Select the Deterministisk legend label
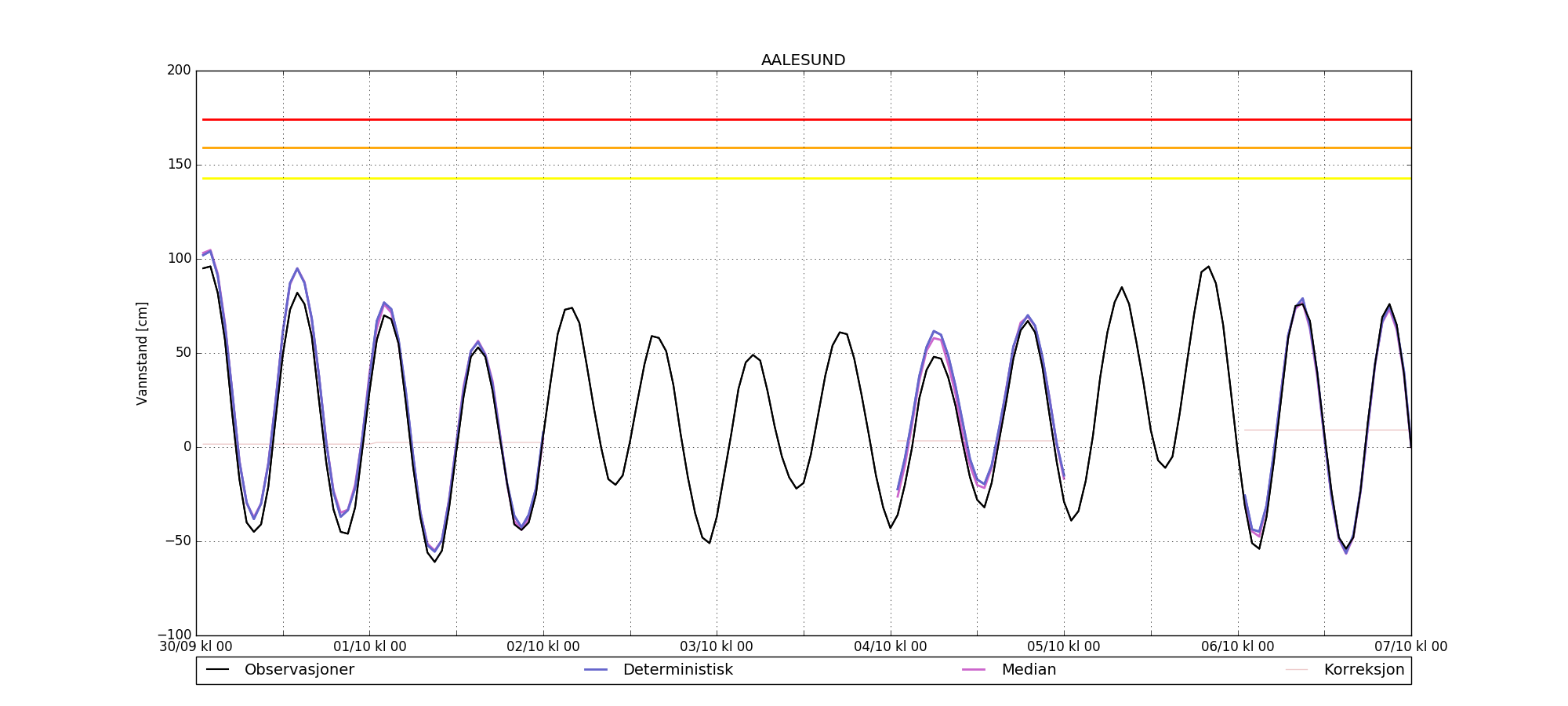The image size is (1568, 706). coord(677,670)
